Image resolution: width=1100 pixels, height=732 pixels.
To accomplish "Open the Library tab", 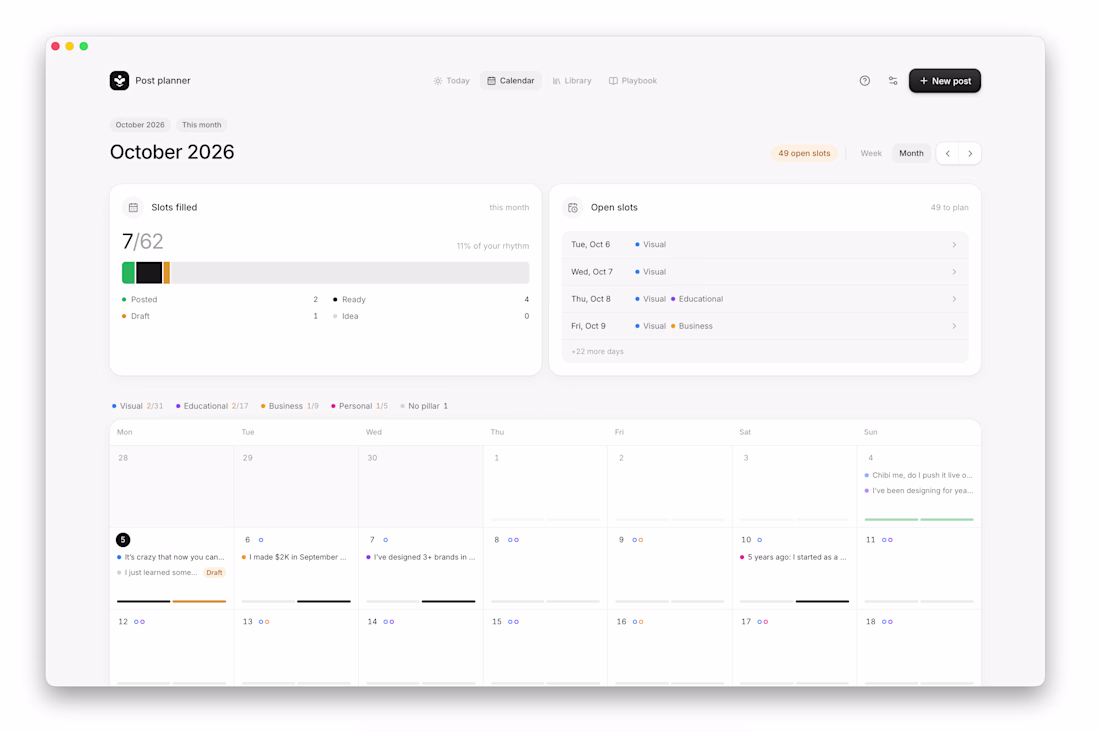I will (572, 81).
